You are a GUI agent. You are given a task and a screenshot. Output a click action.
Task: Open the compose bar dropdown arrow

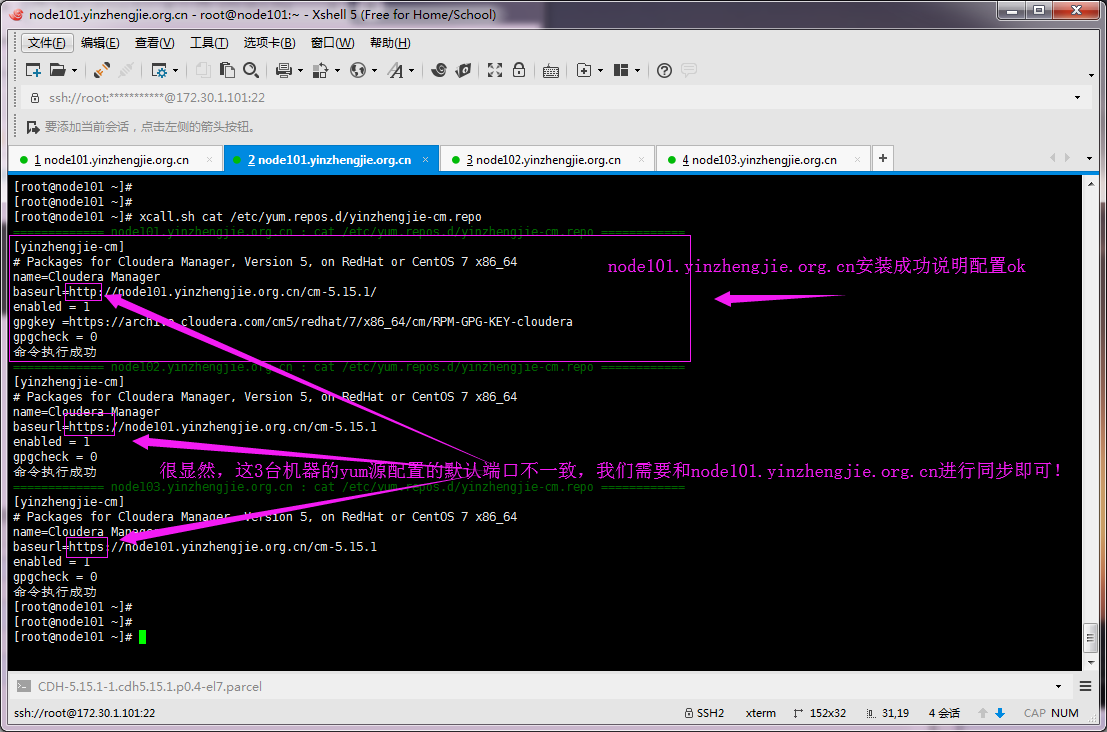tap(1058, 686)
